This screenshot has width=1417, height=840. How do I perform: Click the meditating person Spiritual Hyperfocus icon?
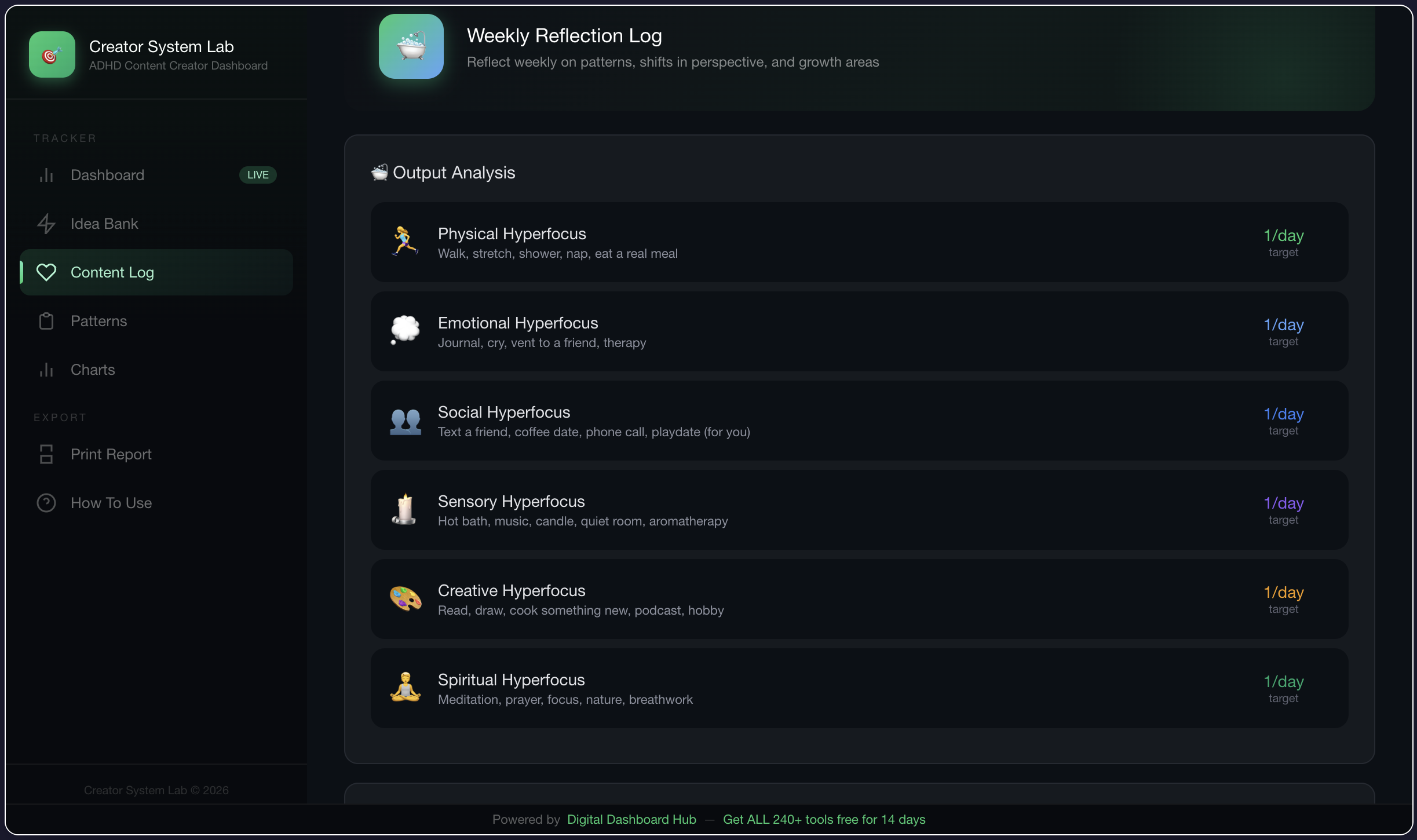coord(405,688)
